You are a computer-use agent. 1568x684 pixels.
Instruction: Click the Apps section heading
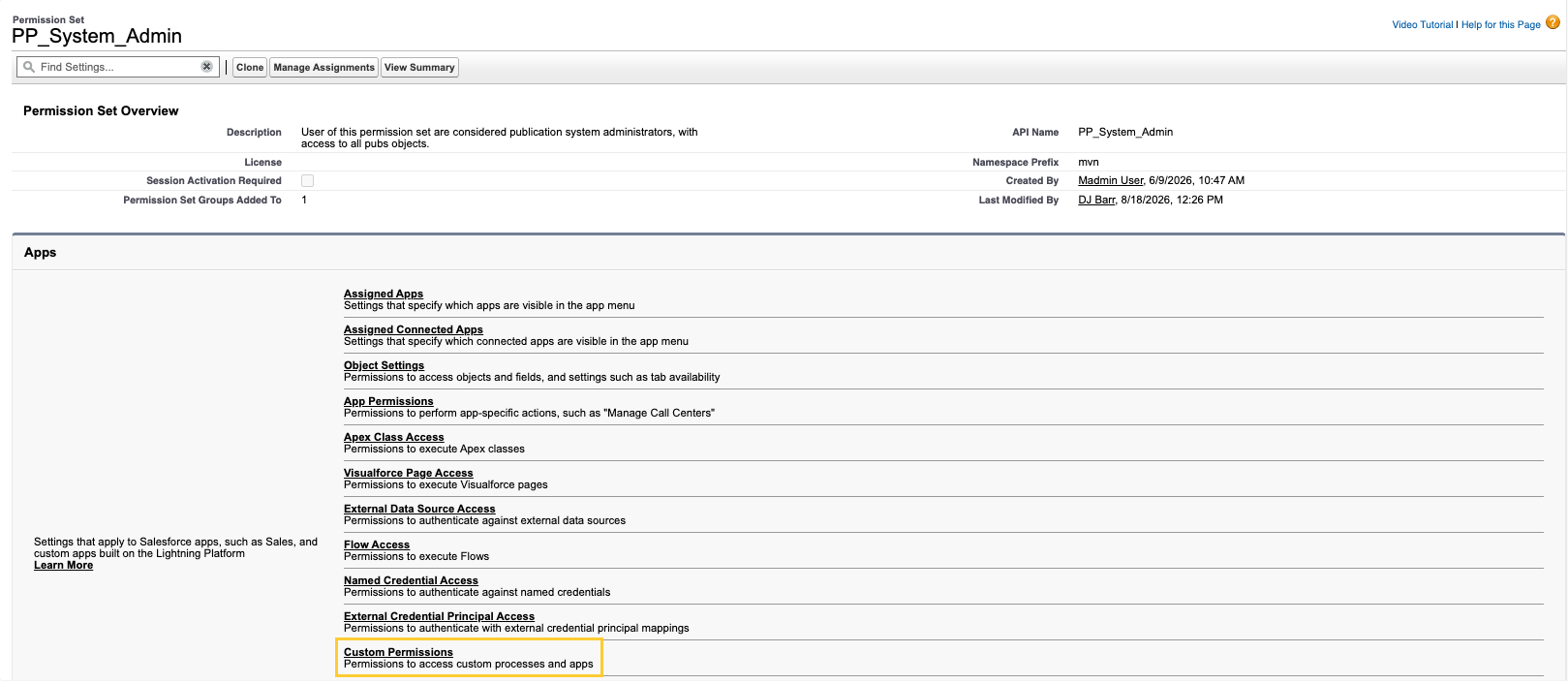pos(41,253)
